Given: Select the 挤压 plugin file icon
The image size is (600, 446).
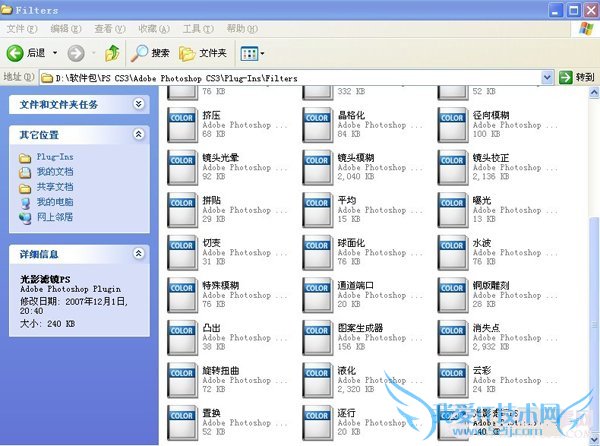Looking at the screenshot, I should pos(182,125).
